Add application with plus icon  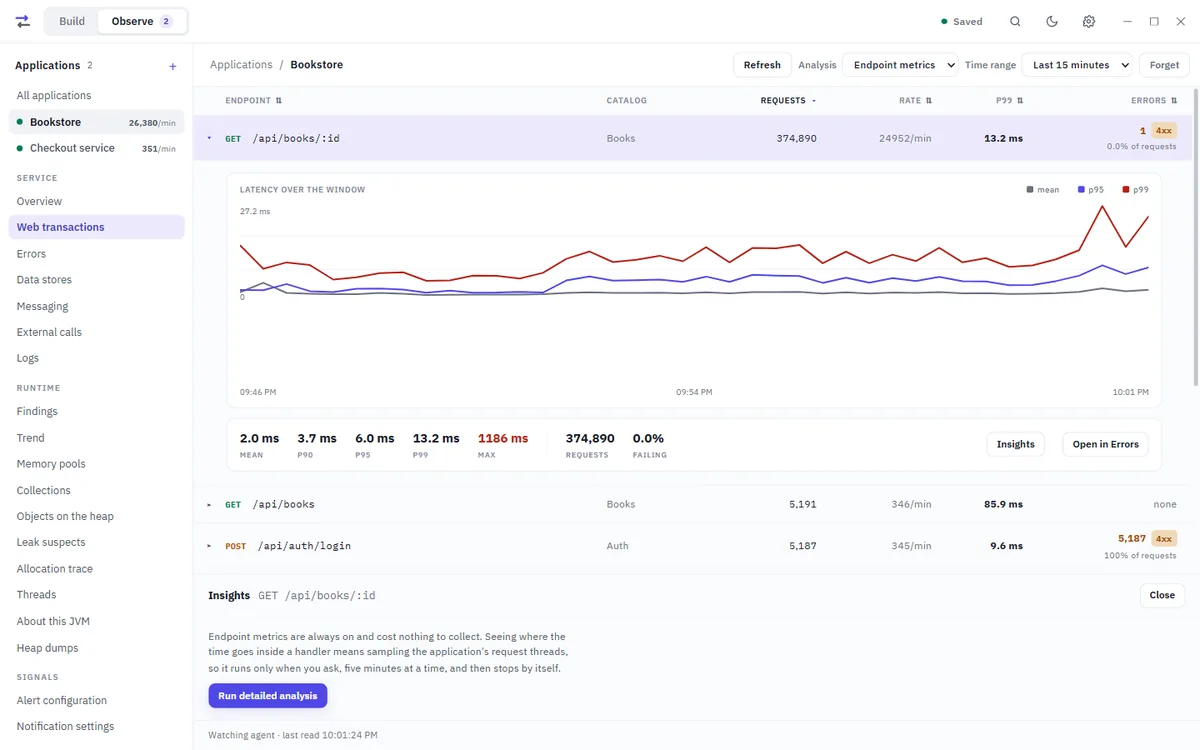pyautogui.click(x=173, y=66)
